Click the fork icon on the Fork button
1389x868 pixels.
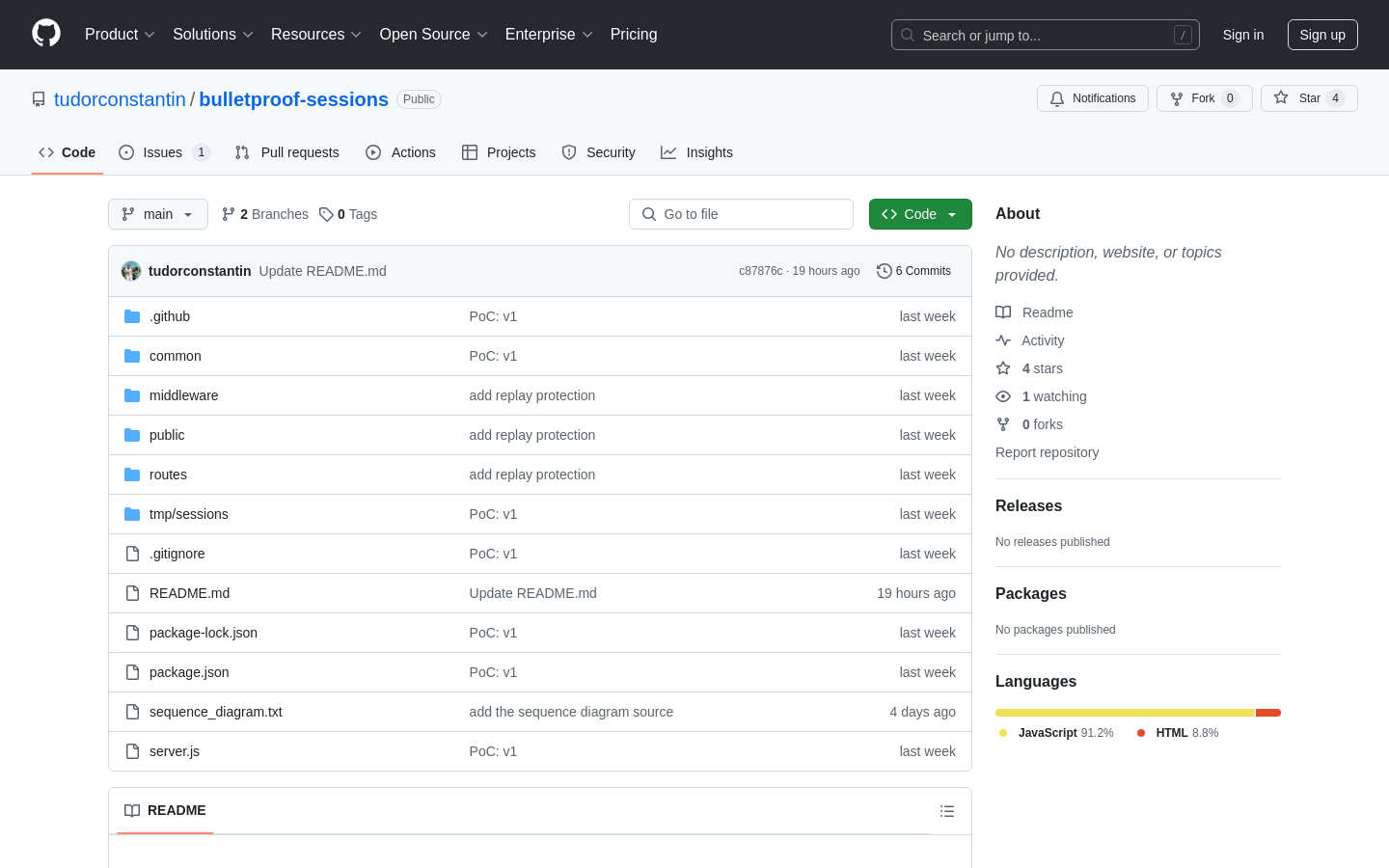click(1177, 98)
